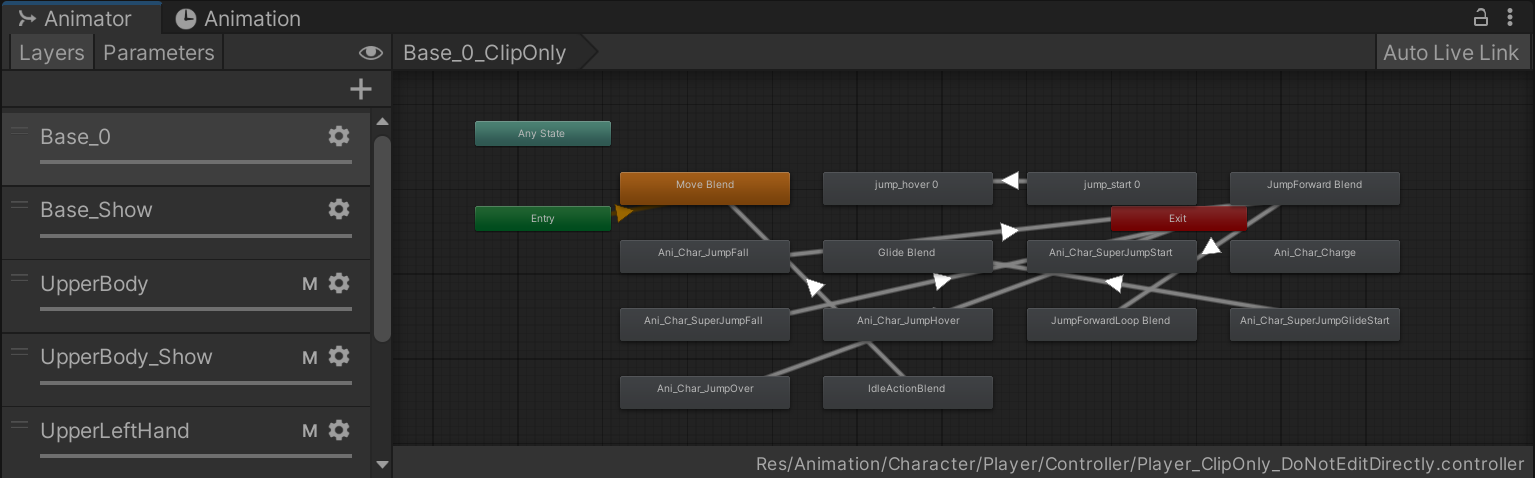Screen dimensions: 1535x478
Task: Click the controller file path text
Action: pos(1140,464)
